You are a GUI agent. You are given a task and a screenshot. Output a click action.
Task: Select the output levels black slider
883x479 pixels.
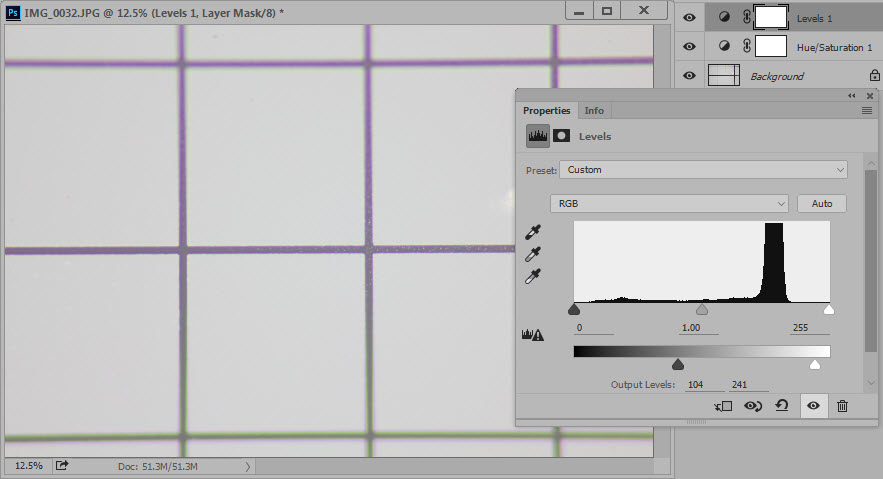click(678, 364)
